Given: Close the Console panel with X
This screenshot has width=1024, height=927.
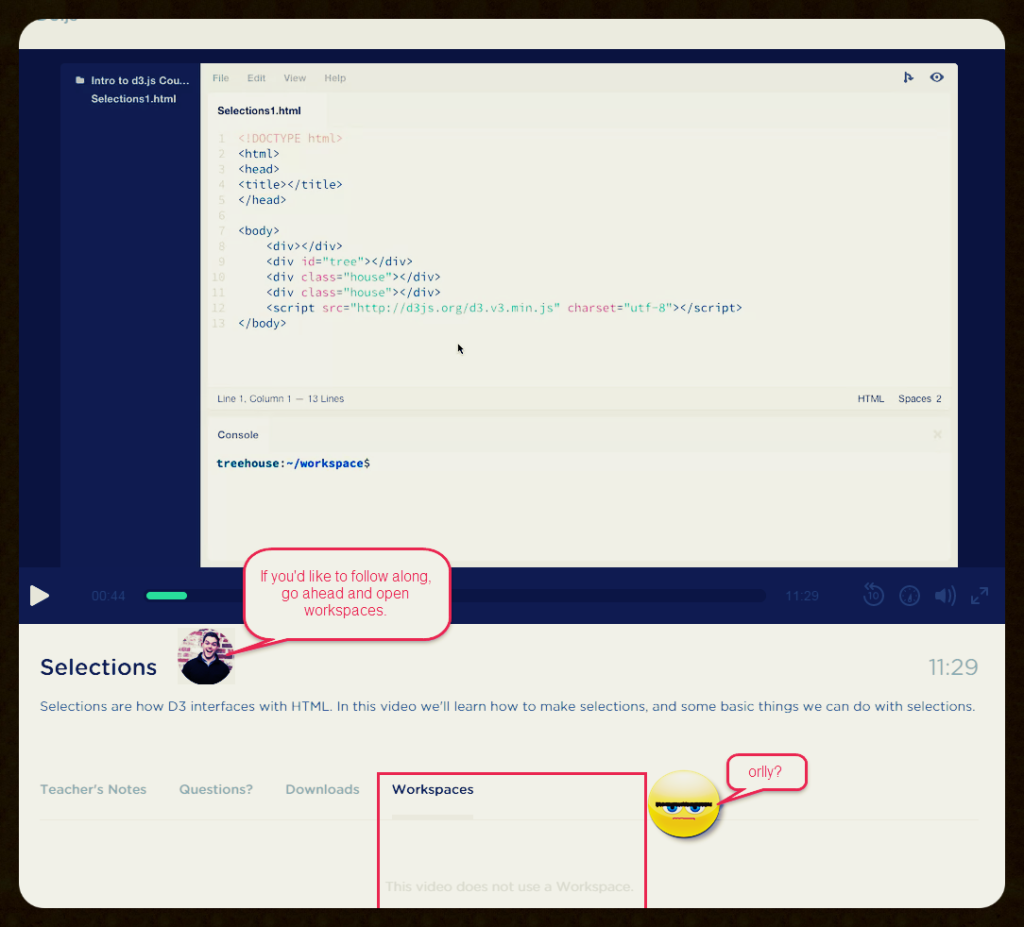Looking at the screenshot, I should click(937, 435).
